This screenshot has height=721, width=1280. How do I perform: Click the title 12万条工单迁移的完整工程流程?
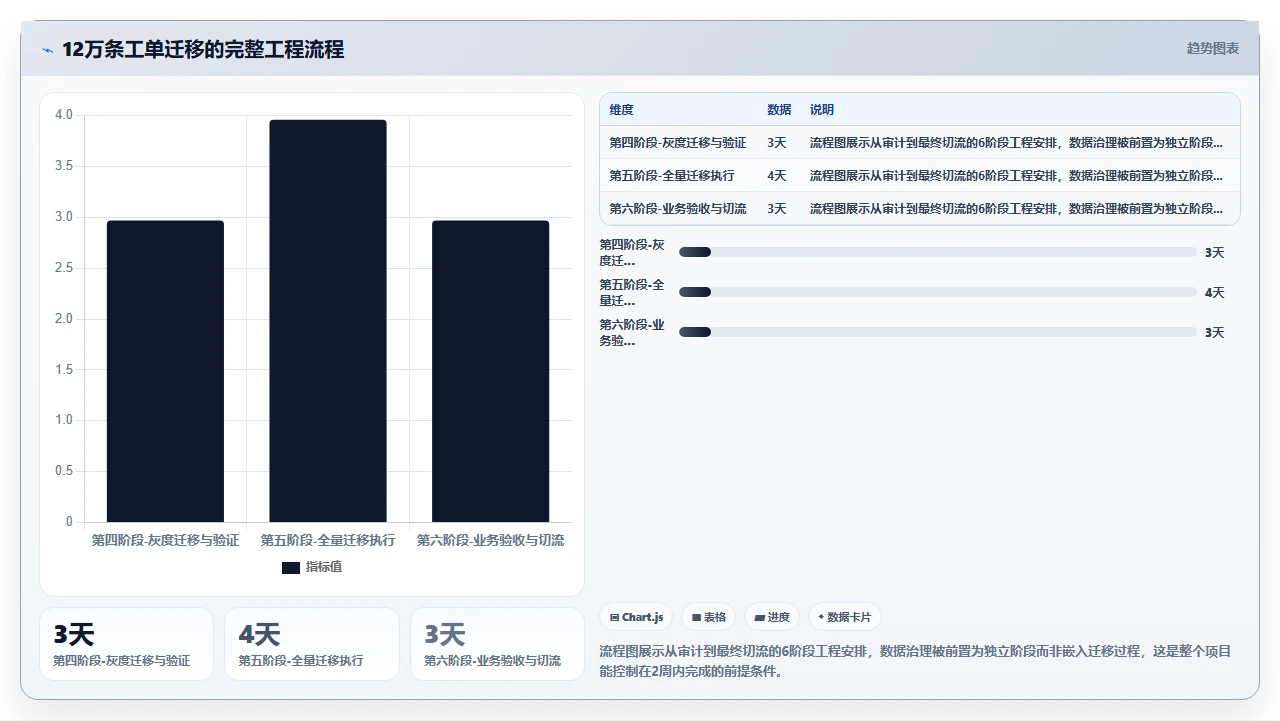(203, 50)
